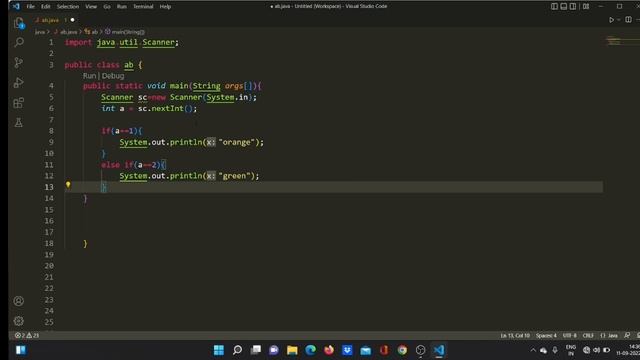This screenshot has width=640, height=360.
Task: Open the Widgets button on taskbar
Action: pyautogui.click(x=21, y=350)
